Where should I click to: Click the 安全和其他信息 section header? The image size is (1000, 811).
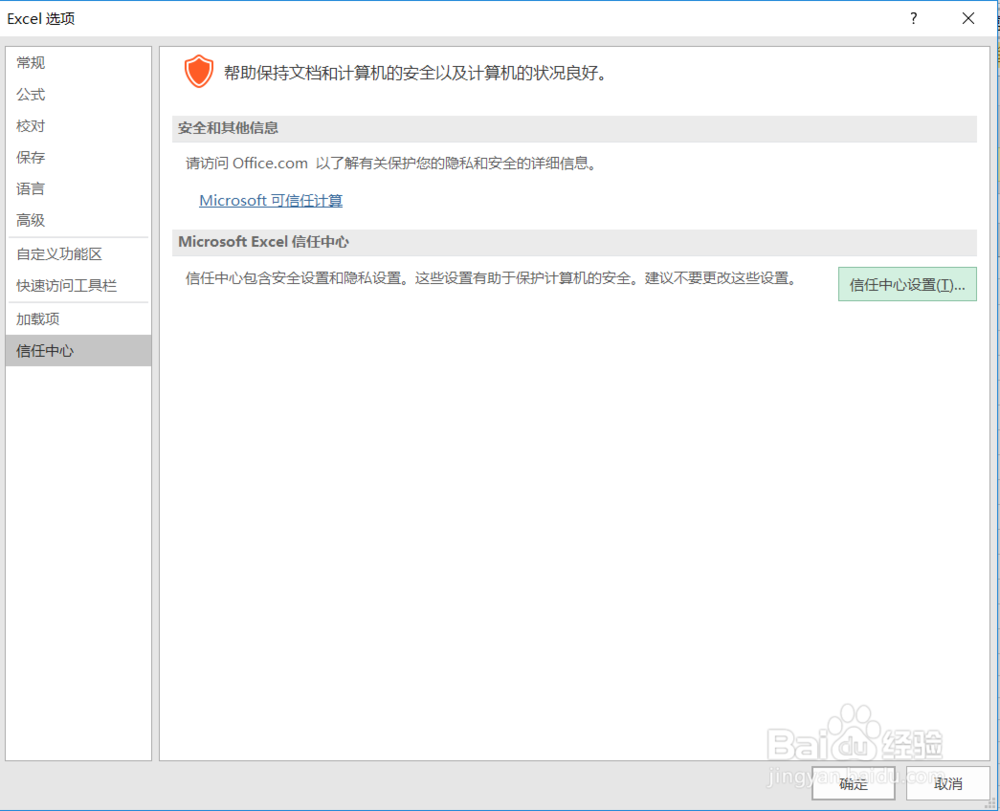click(574, 128)
